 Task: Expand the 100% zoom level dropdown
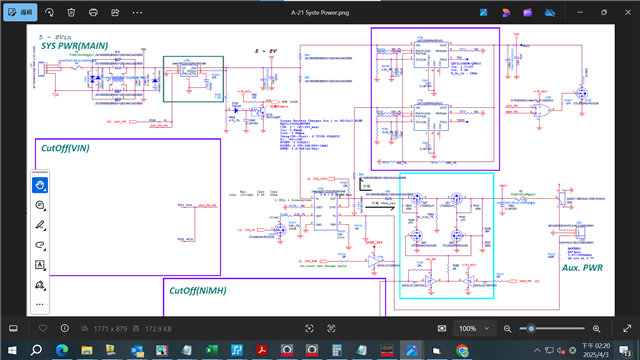click(474, 329)
